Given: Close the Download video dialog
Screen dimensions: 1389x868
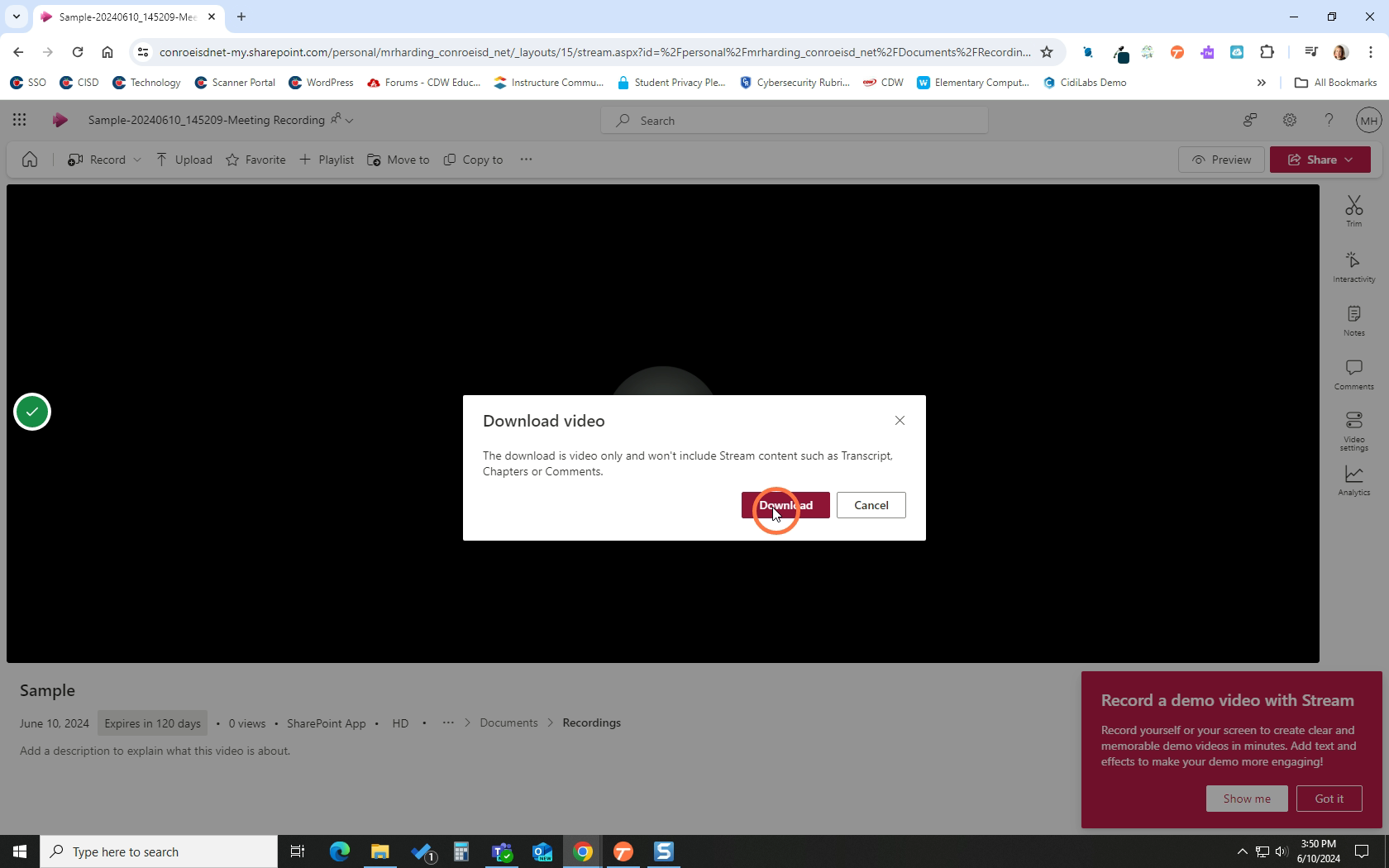Looking at the screenshot, I should coord(900,421).
